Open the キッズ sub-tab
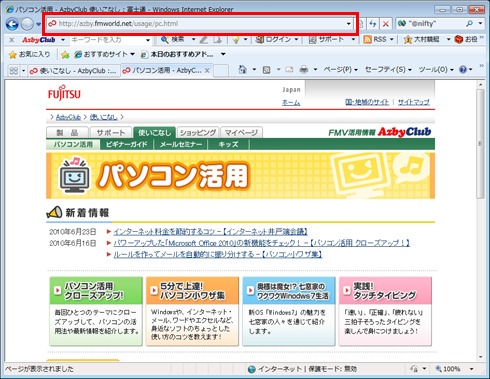The height and width of the screenshot is (379, 490). [x=228, y=144]
